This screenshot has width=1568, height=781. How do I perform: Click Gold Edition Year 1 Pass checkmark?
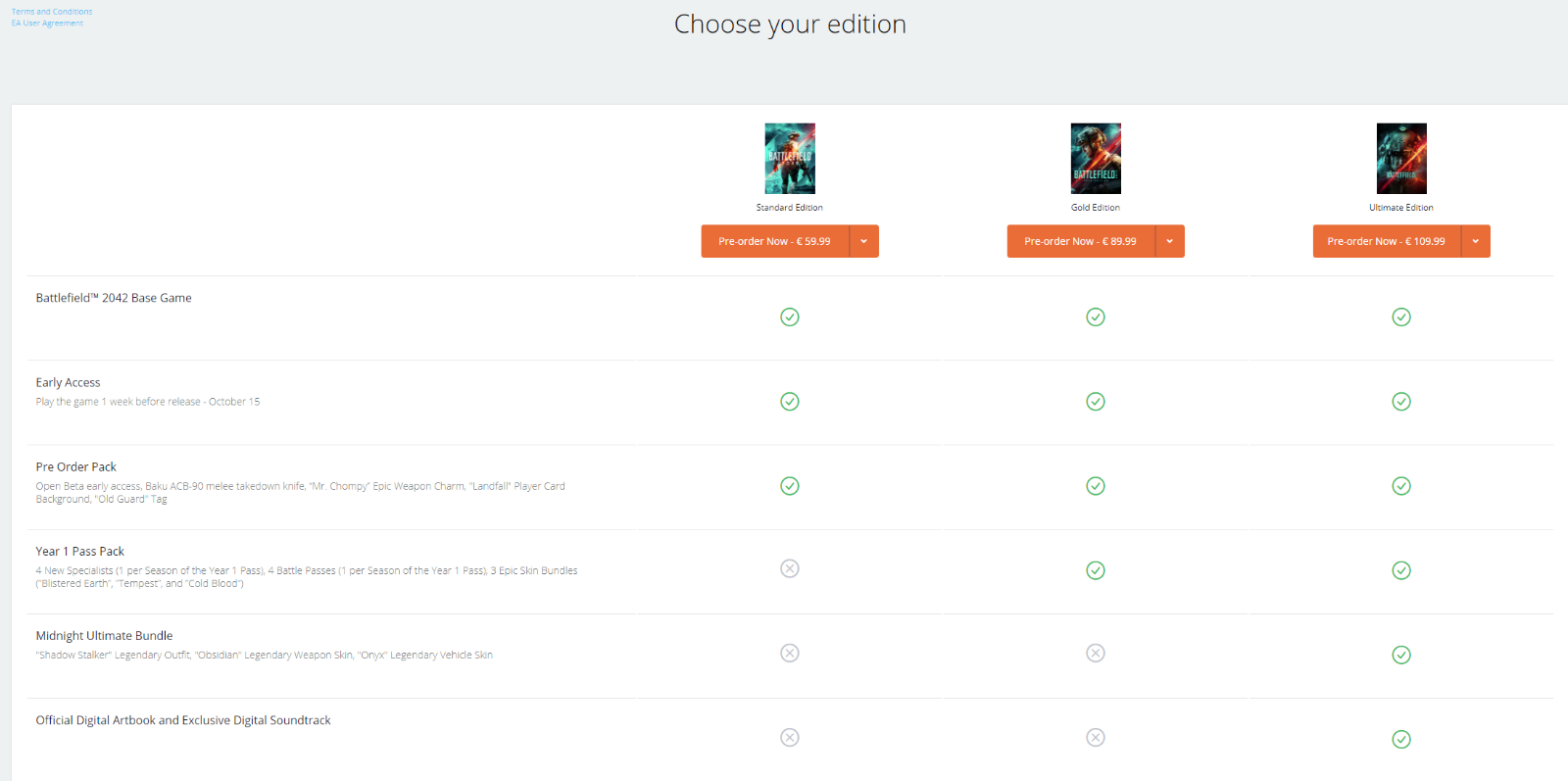[1096, 570]
